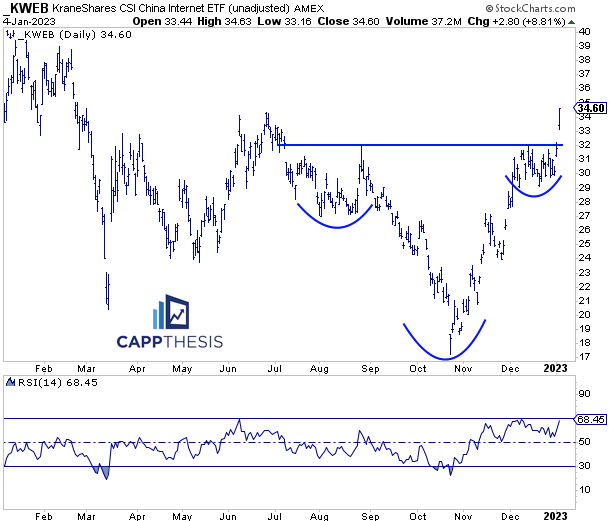The image size is (609, 521).
Task: Click the 4-Jan-2023 date label
Action: [29, 21]
